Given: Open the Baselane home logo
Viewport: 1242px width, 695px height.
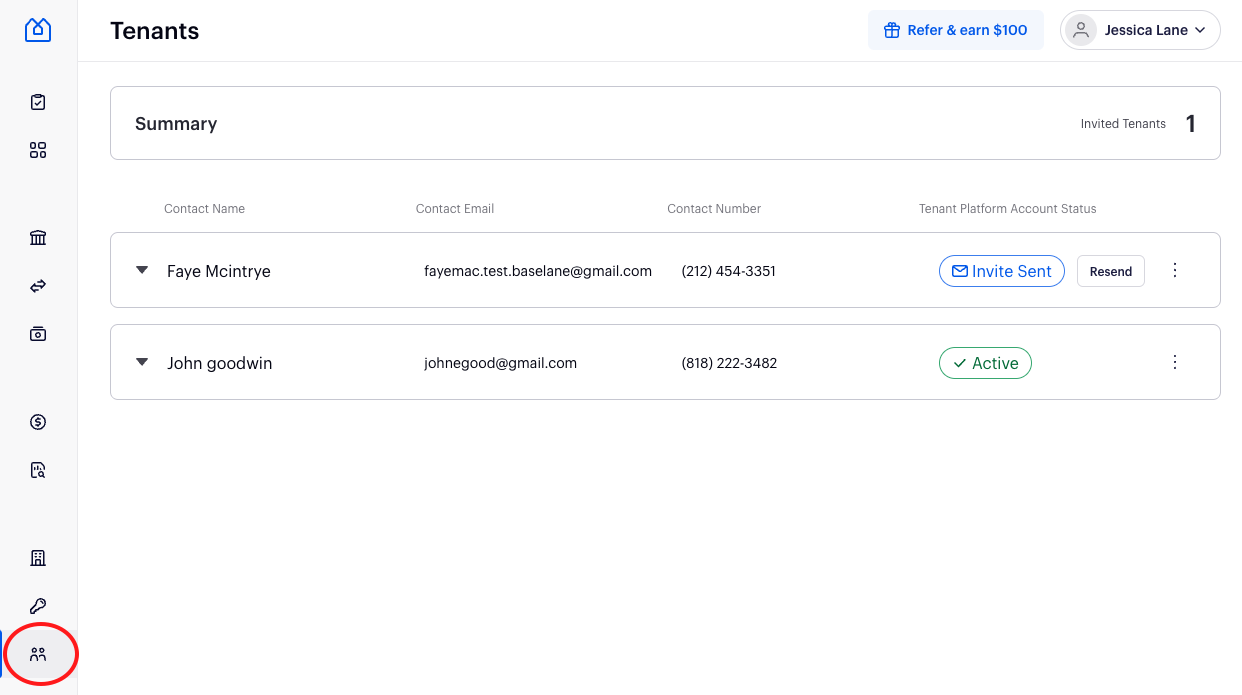Looking at the screenshot, I should pos(38,30).
